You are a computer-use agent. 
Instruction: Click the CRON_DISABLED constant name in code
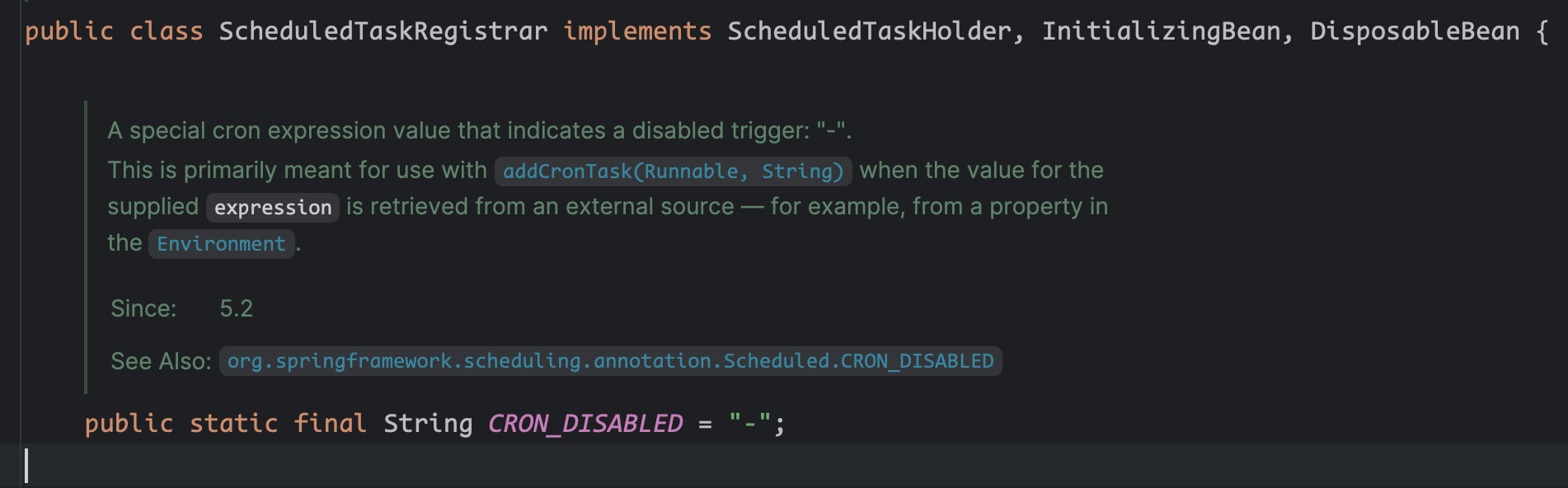585,424
